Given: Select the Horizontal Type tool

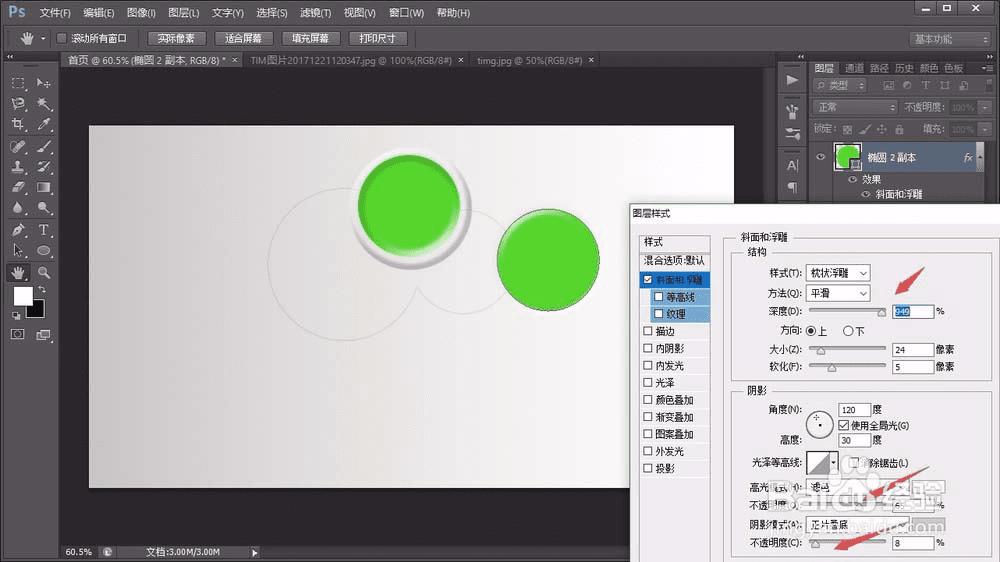Looking at the screenshot, I should tap(43, 230).
